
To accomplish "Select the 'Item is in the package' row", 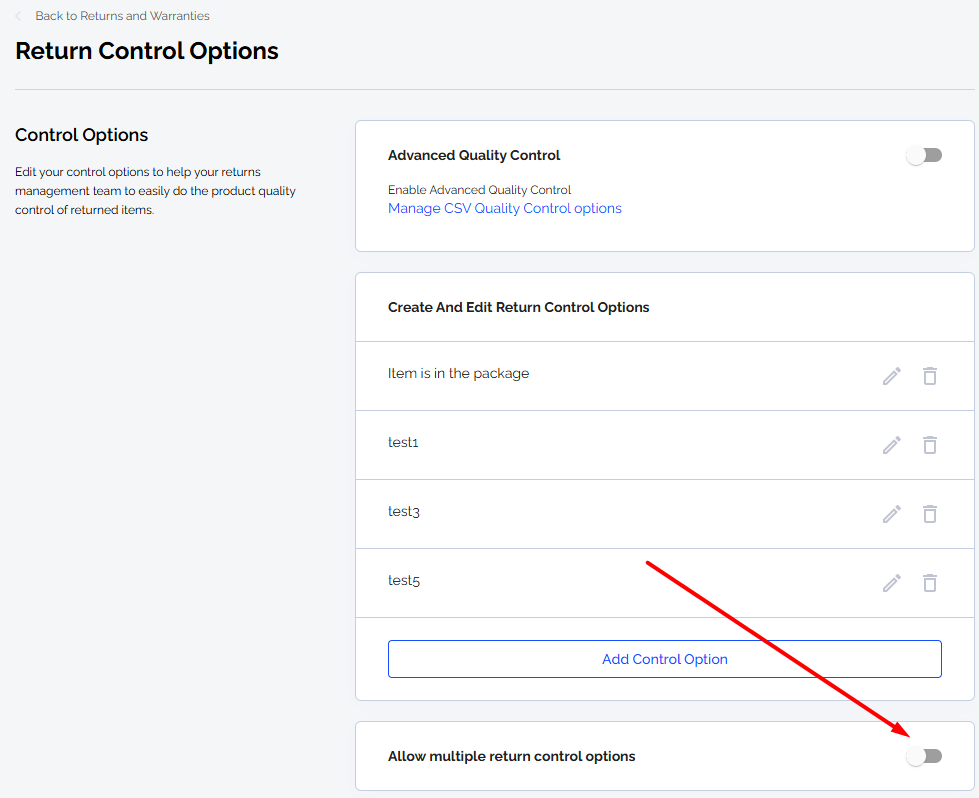I will (x=664, y=376).
